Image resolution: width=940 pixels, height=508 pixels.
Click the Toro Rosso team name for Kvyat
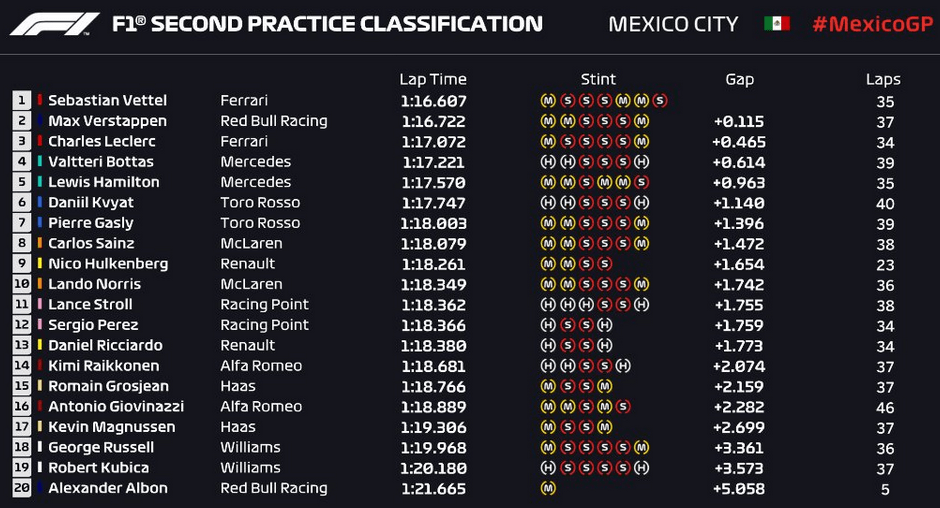(x=260, y=202)
